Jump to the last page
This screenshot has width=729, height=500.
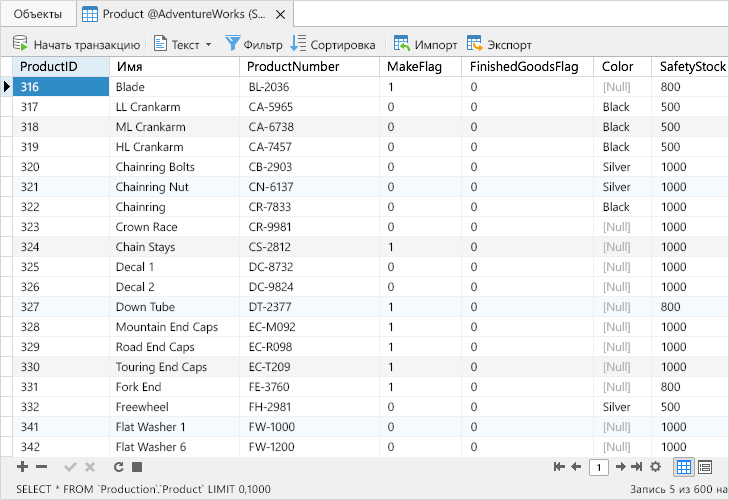coord(636,467)
